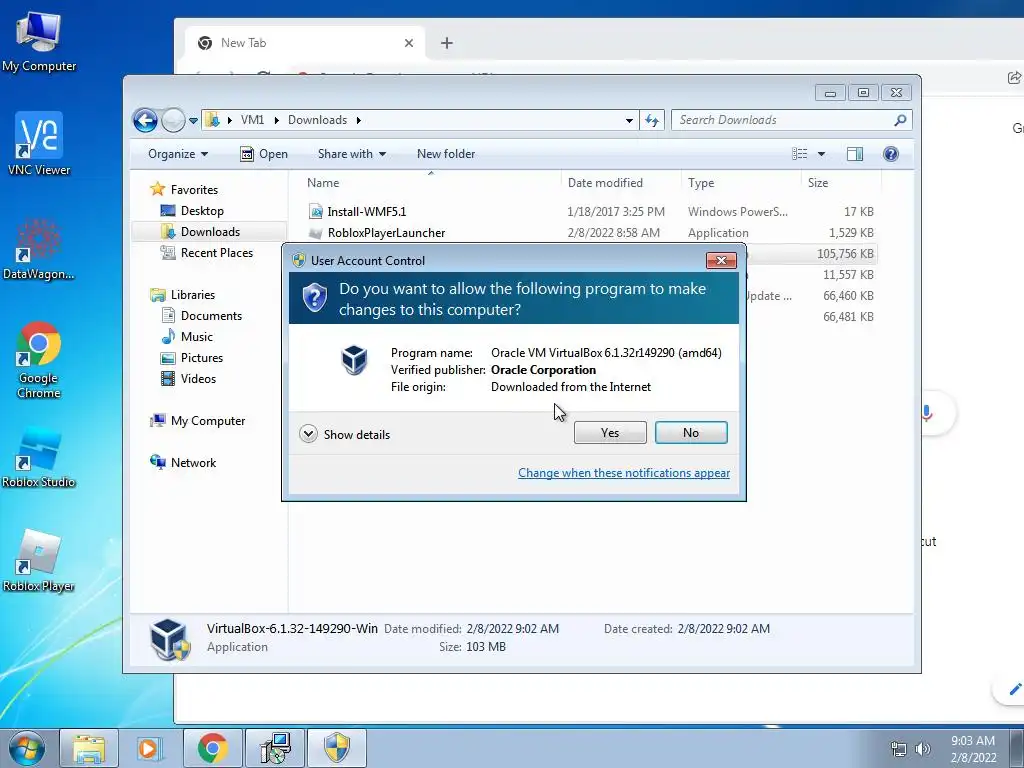Viewport: 1024px width, 768px height.
Task: Go back in Explorer window
Action: pyautogui.click(x=145, y=120)
